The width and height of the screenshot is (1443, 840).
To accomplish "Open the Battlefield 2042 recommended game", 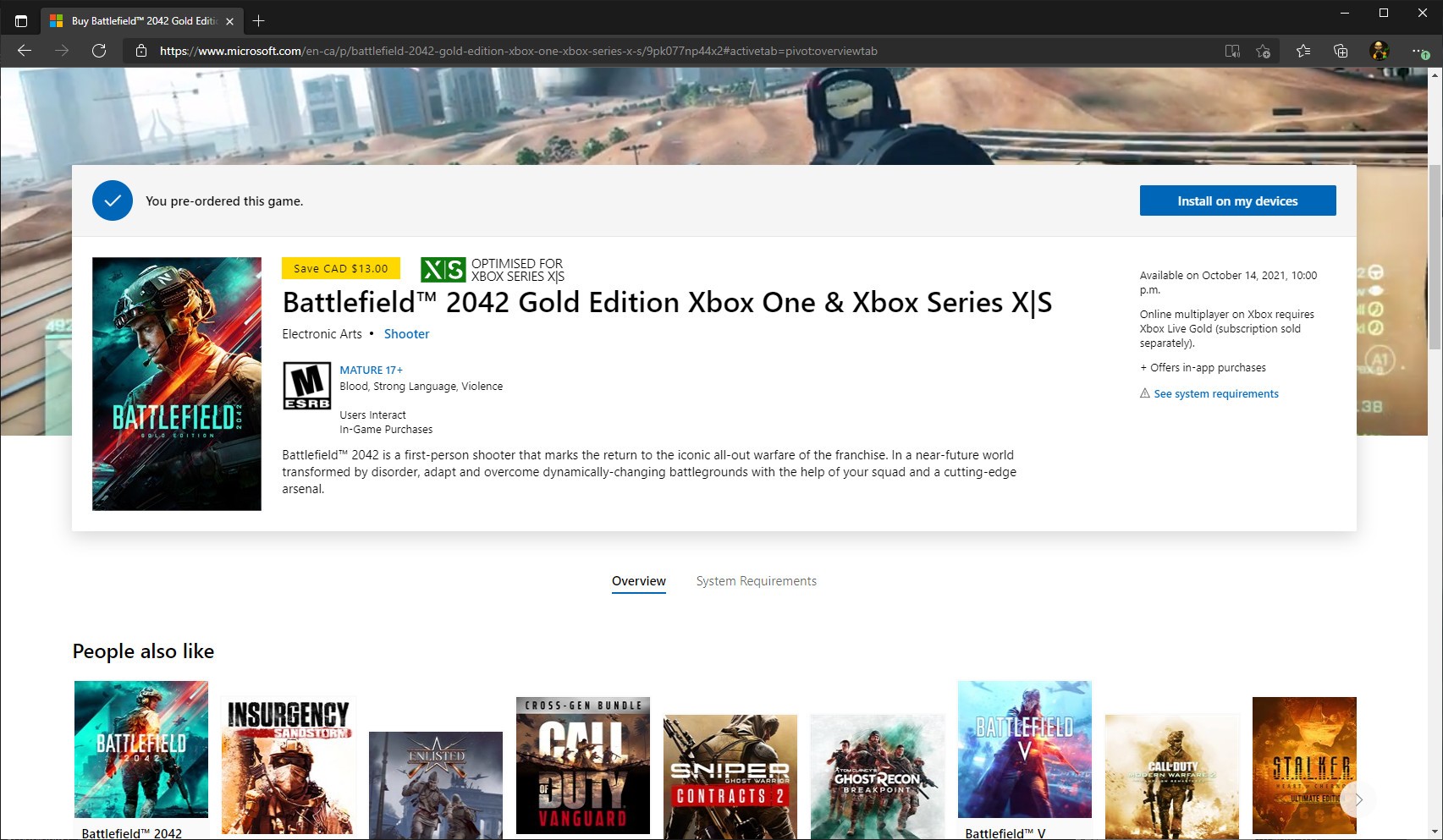I will point(141,749).
